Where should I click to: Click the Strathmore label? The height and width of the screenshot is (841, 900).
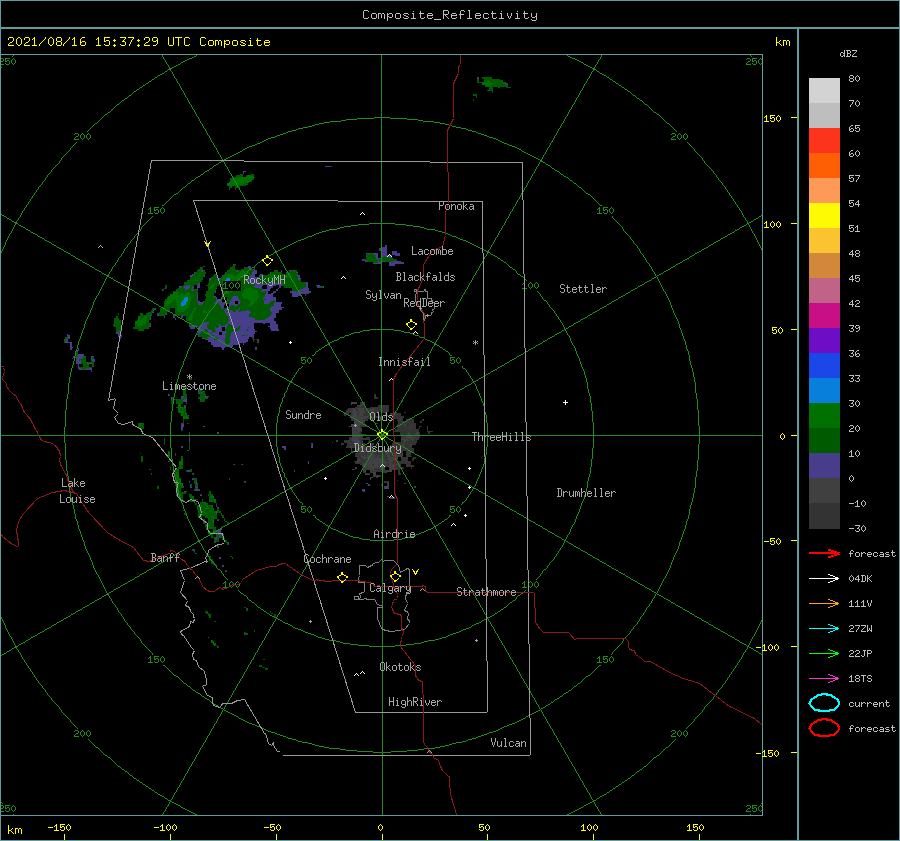pyautogui.click(x=486, y=592)
